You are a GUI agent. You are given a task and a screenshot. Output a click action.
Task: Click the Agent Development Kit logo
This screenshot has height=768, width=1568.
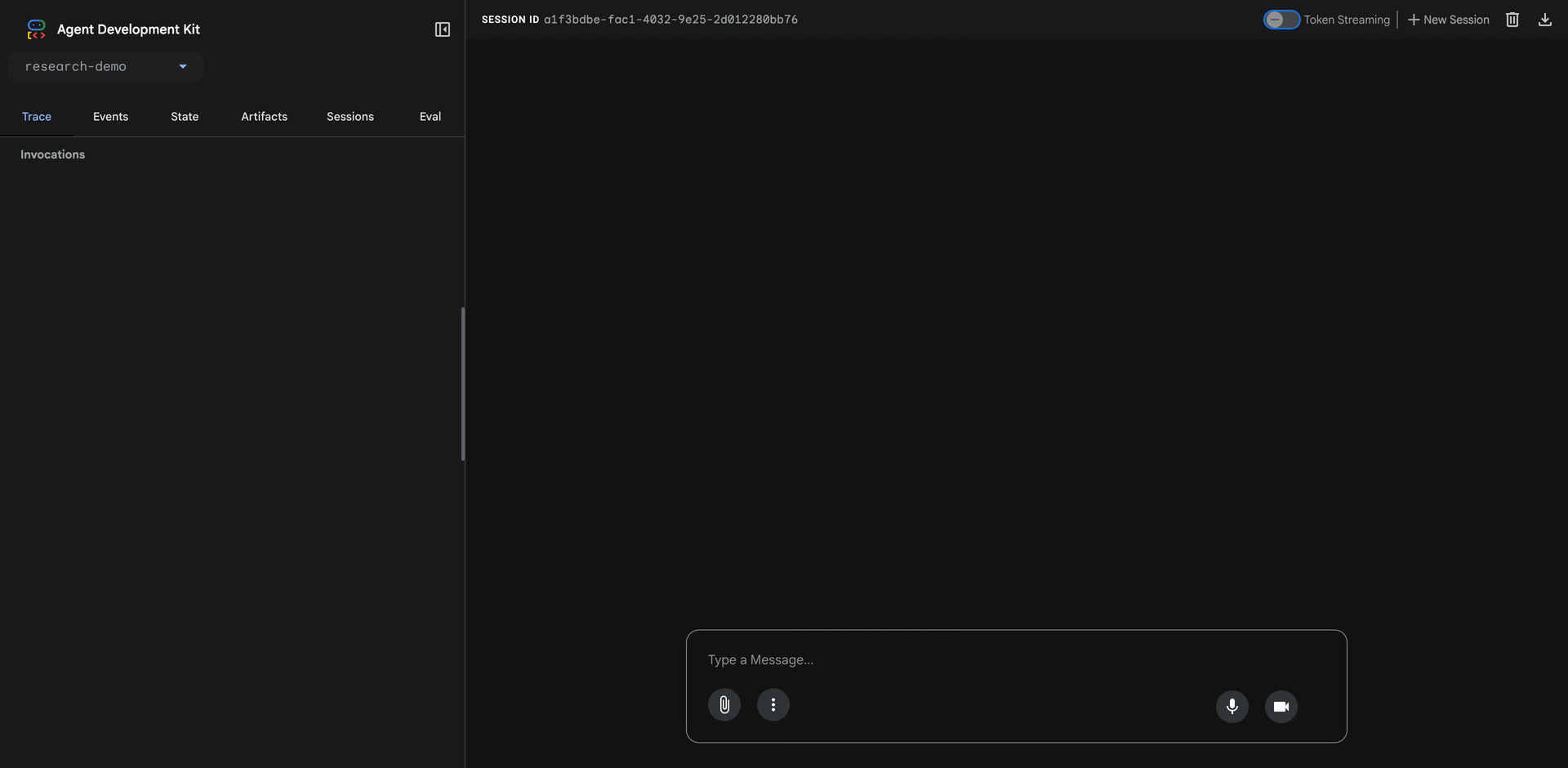(x=36, y=29)
